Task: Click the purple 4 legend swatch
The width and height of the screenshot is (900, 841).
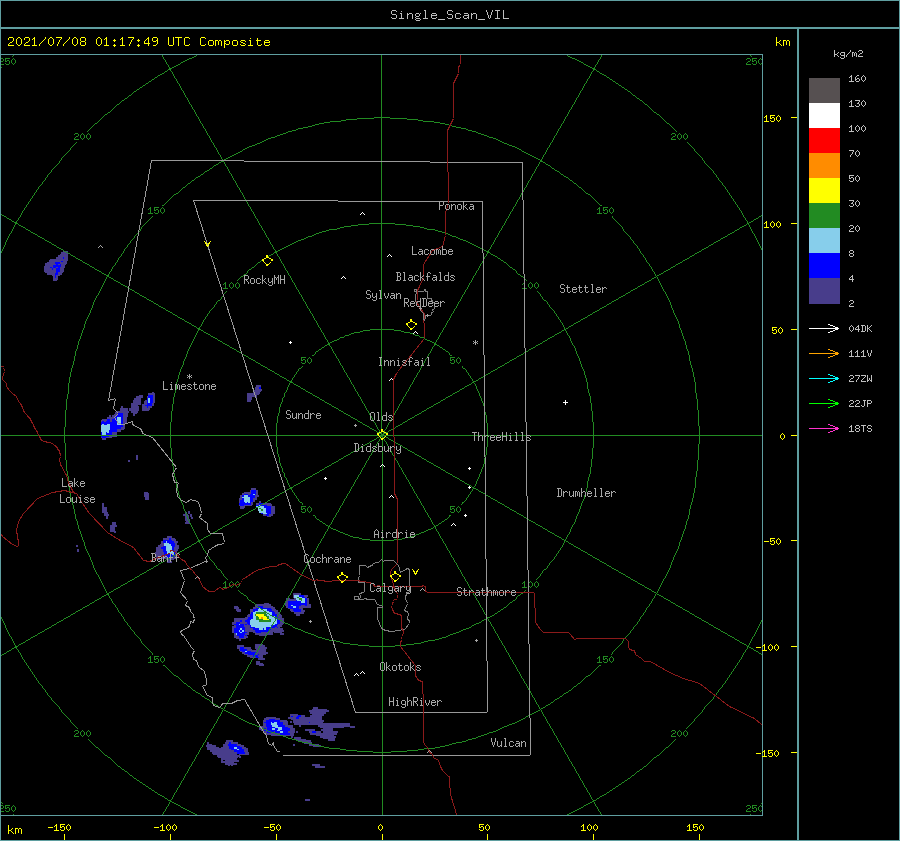Action: pyautogui.click(x=824, y=291)
